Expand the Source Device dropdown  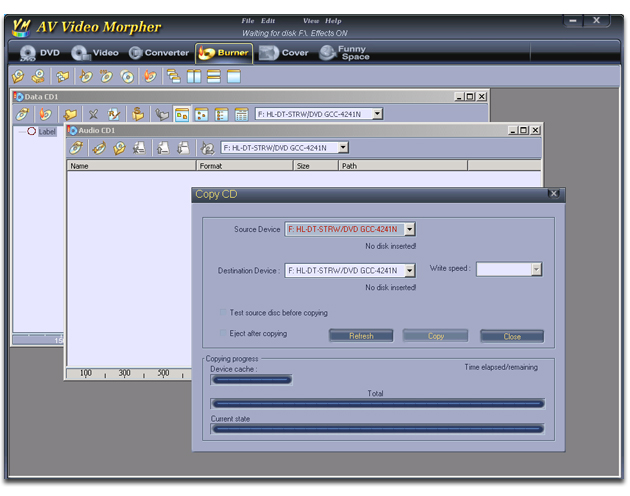[410, 229]
